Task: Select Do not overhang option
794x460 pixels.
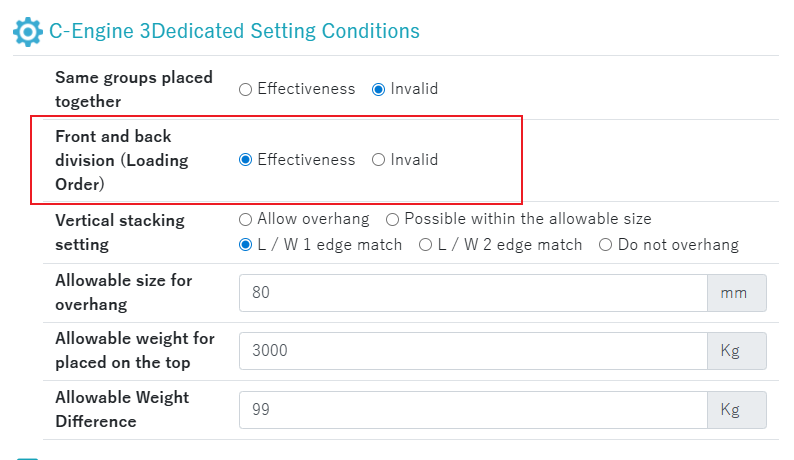Action: (x=606, y=245)
